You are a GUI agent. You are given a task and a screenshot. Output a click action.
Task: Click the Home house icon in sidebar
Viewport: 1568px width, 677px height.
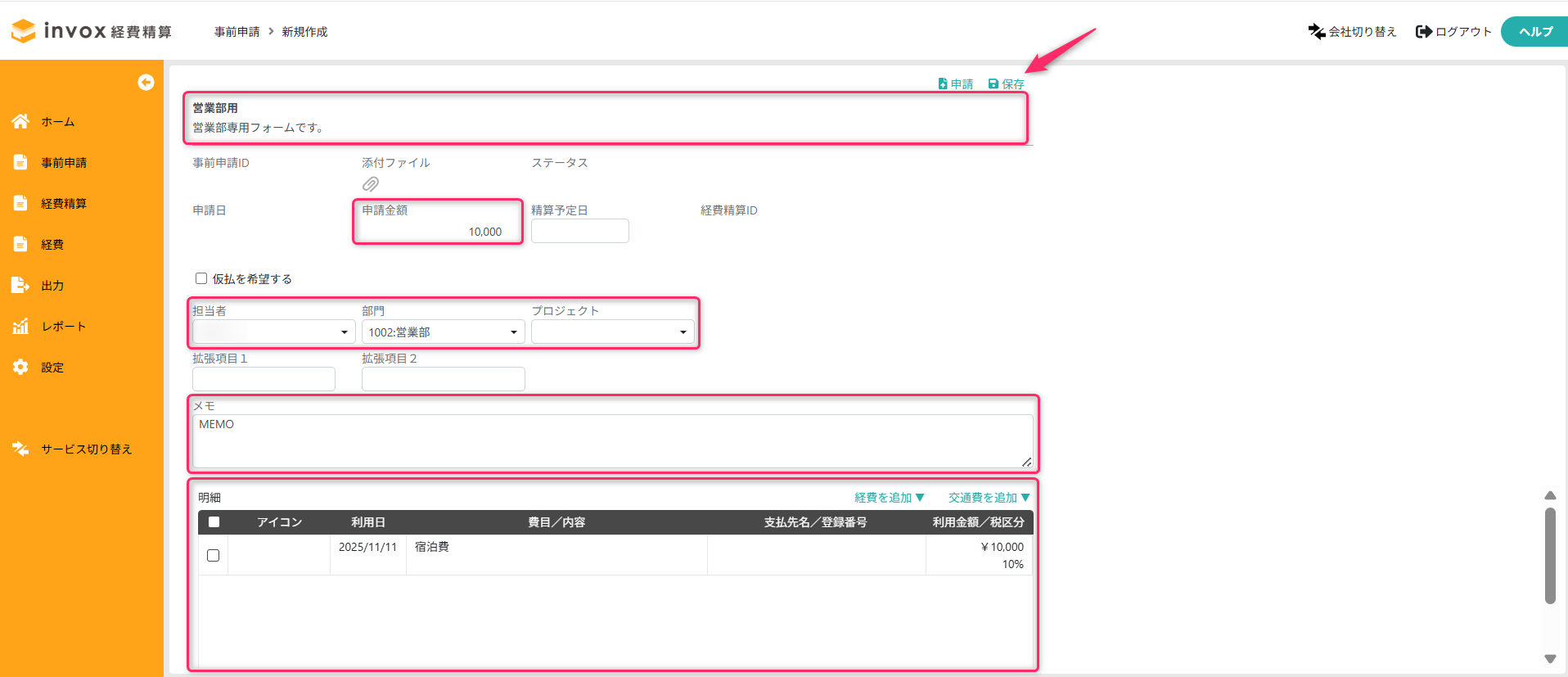pos(20,121)
